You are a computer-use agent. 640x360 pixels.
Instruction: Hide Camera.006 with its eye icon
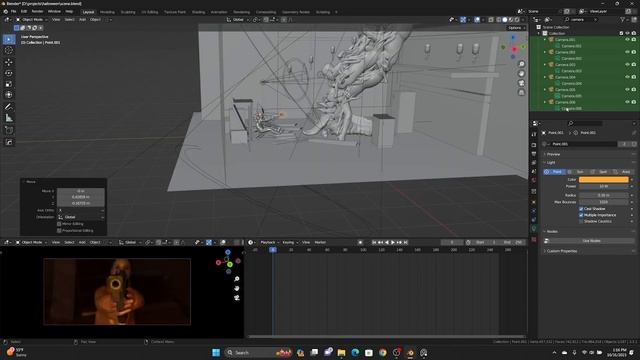[x=627, y=102]
